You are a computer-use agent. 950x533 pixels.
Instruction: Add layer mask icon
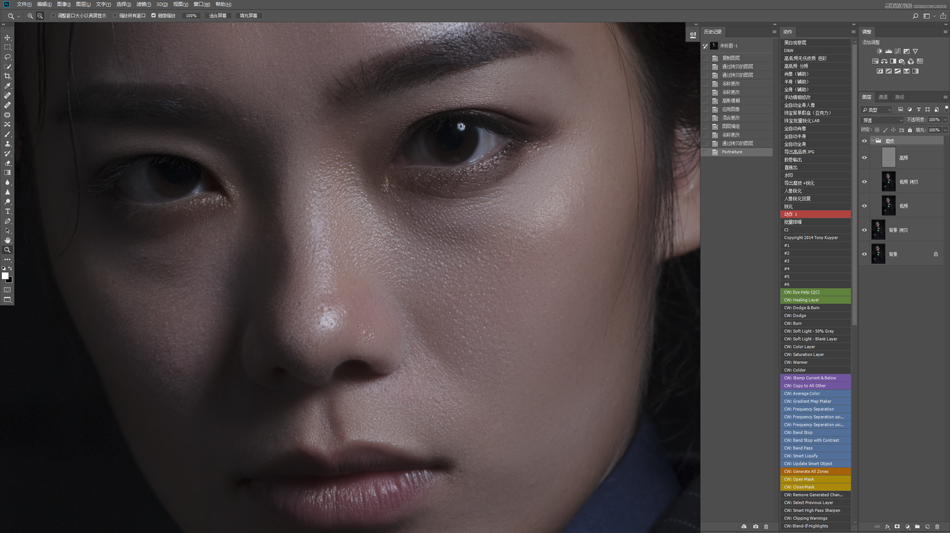897,526
